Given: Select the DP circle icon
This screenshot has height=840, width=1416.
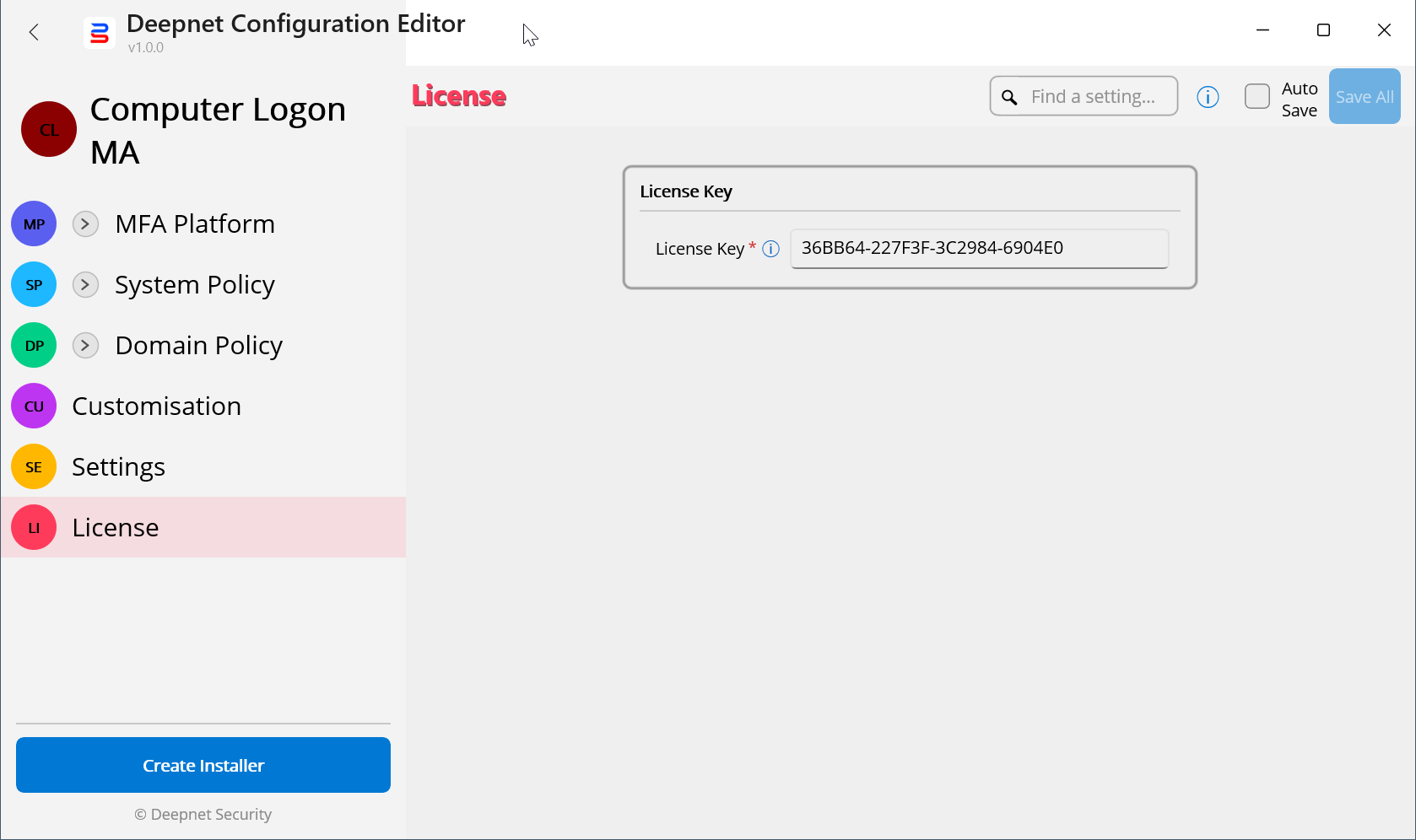Looking at the screenshot, I should pos(34,345).
